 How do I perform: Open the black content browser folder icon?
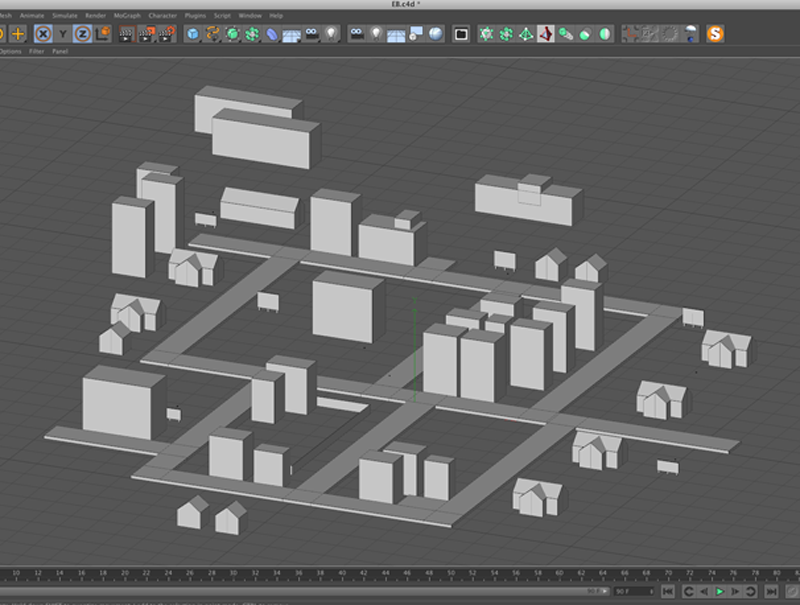coord(461,34)
